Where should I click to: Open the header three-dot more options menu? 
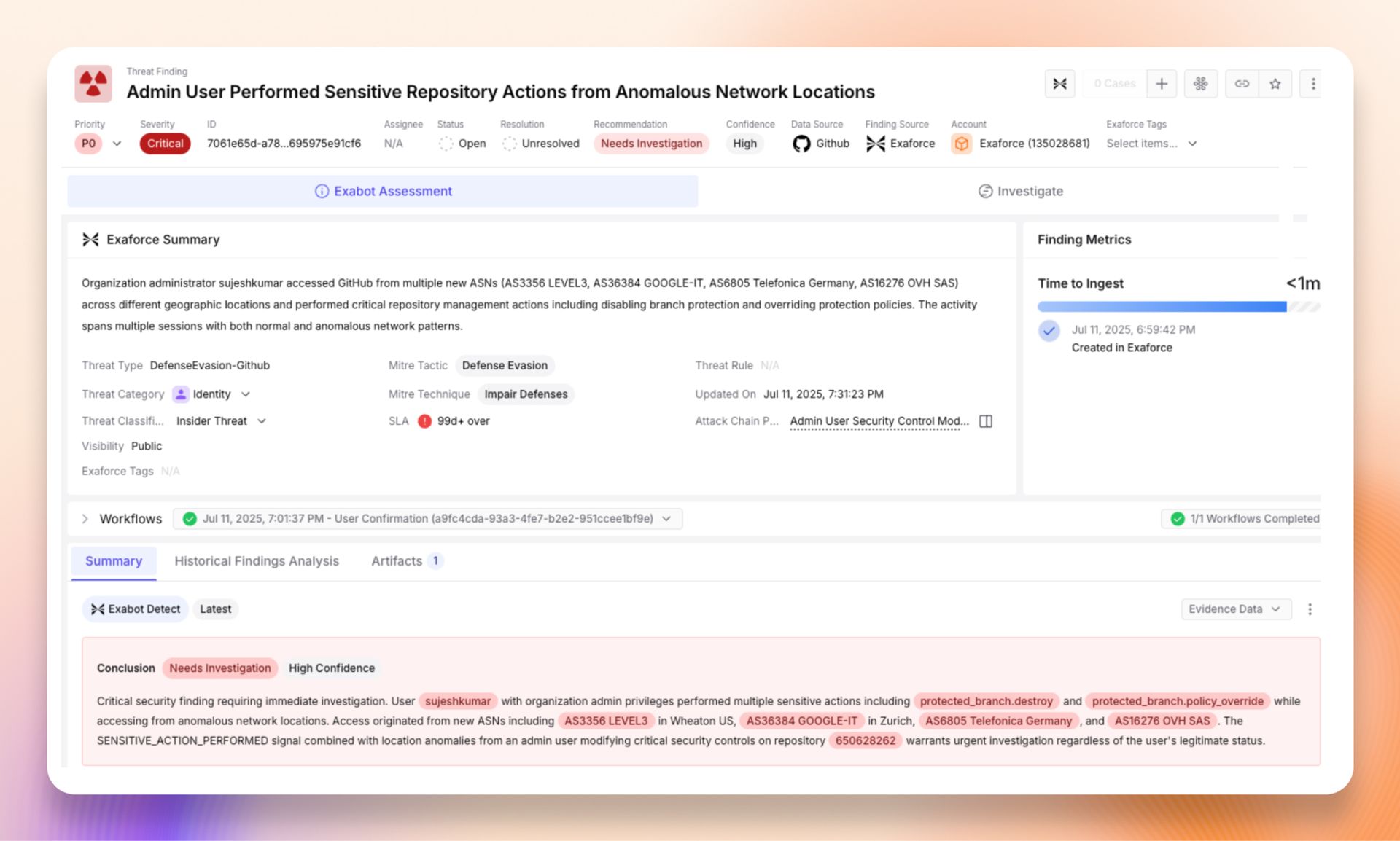1312,84
